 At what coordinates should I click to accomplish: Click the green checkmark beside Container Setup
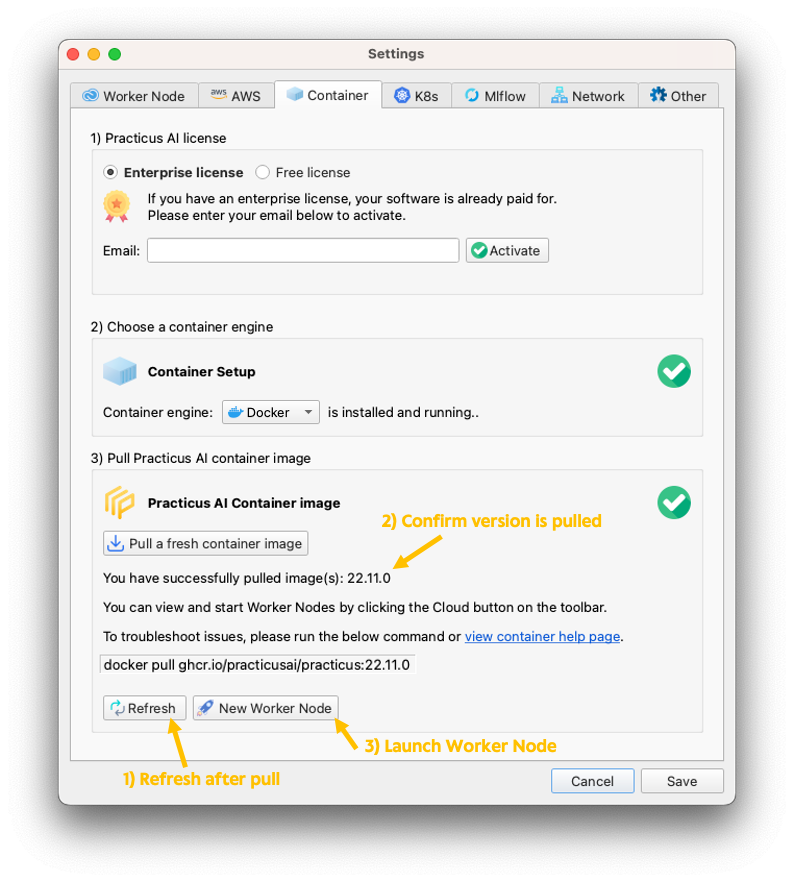674,371
